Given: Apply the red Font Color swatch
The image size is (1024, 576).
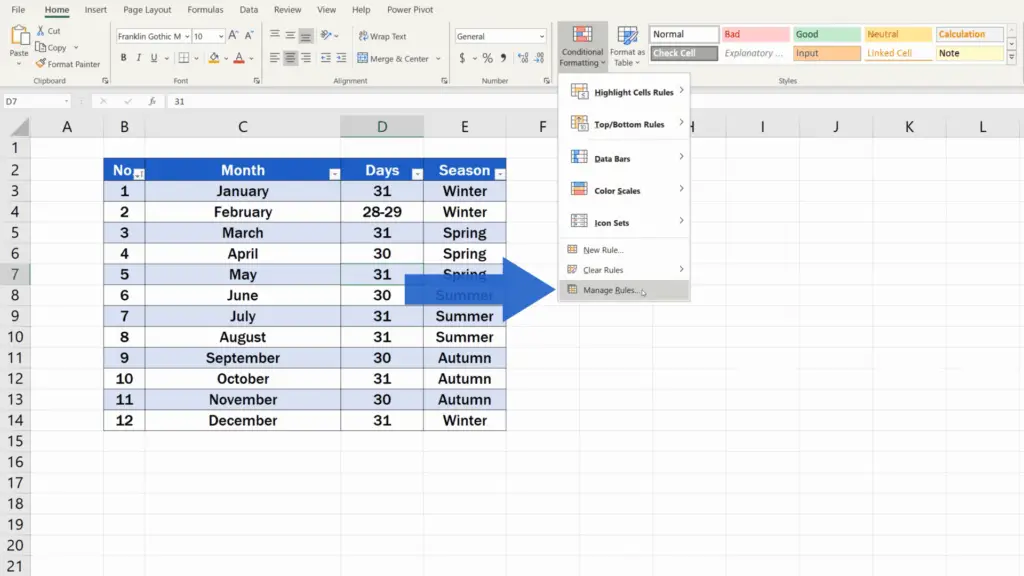Looking at the screenshot, I should 238,58.
